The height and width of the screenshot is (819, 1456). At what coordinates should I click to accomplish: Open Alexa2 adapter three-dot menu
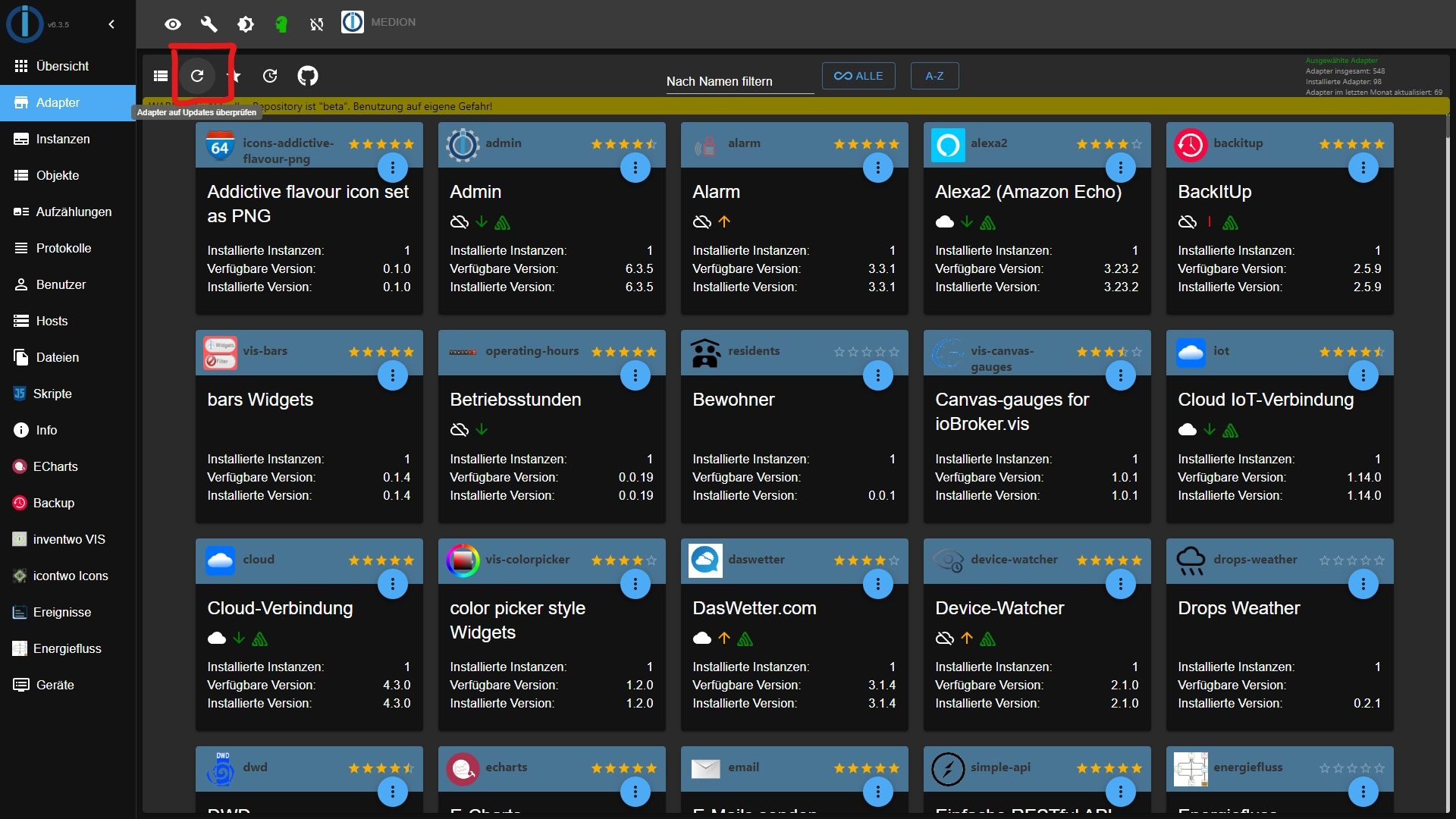tap(1120, 168)
